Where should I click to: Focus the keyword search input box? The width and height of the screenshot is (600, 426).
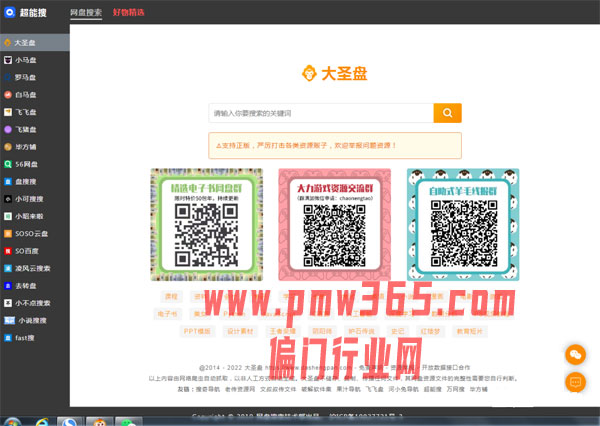click(x=321, y=113)
